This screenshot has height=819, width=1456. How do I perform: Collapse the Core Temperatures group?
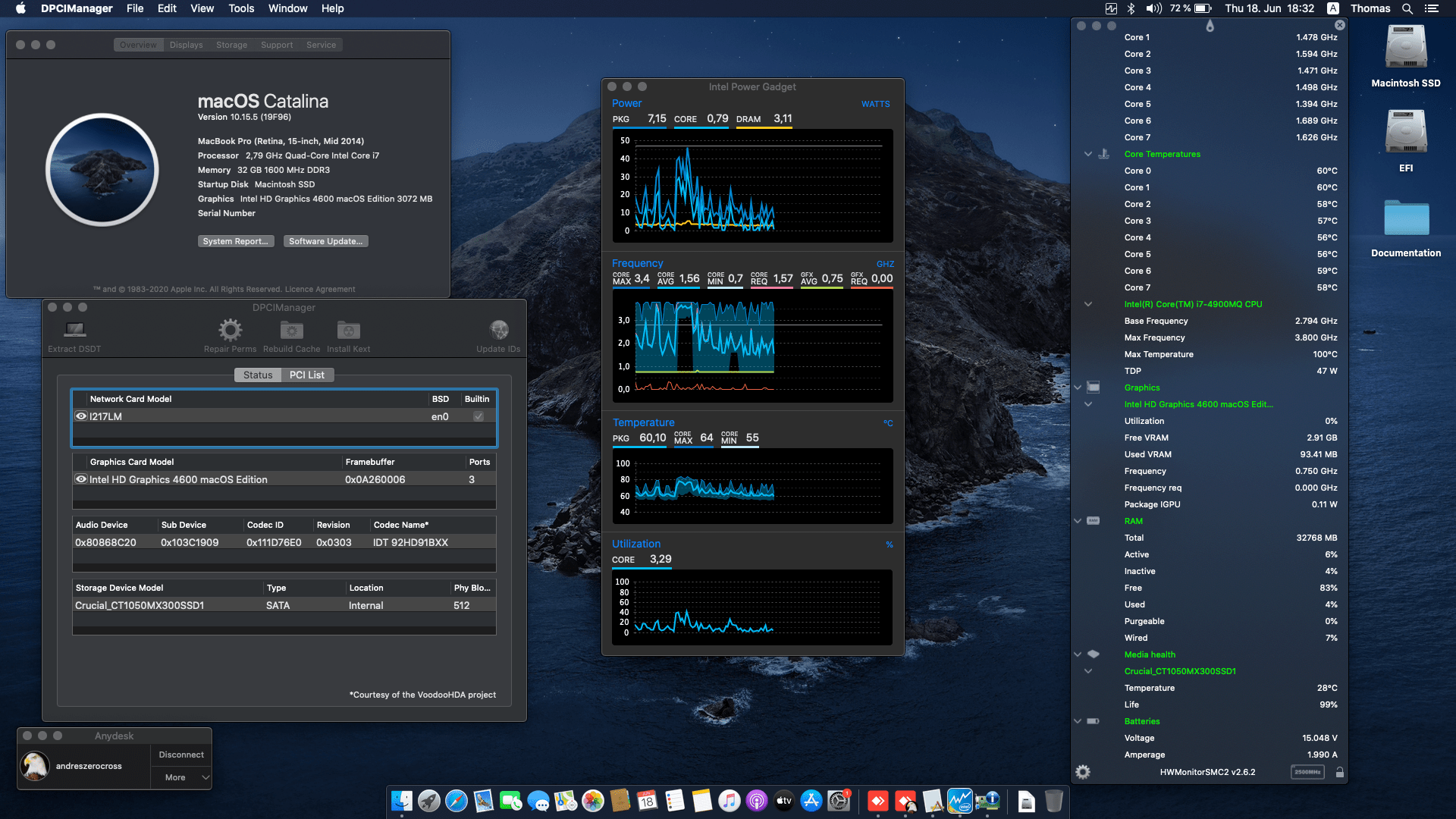1088,154
